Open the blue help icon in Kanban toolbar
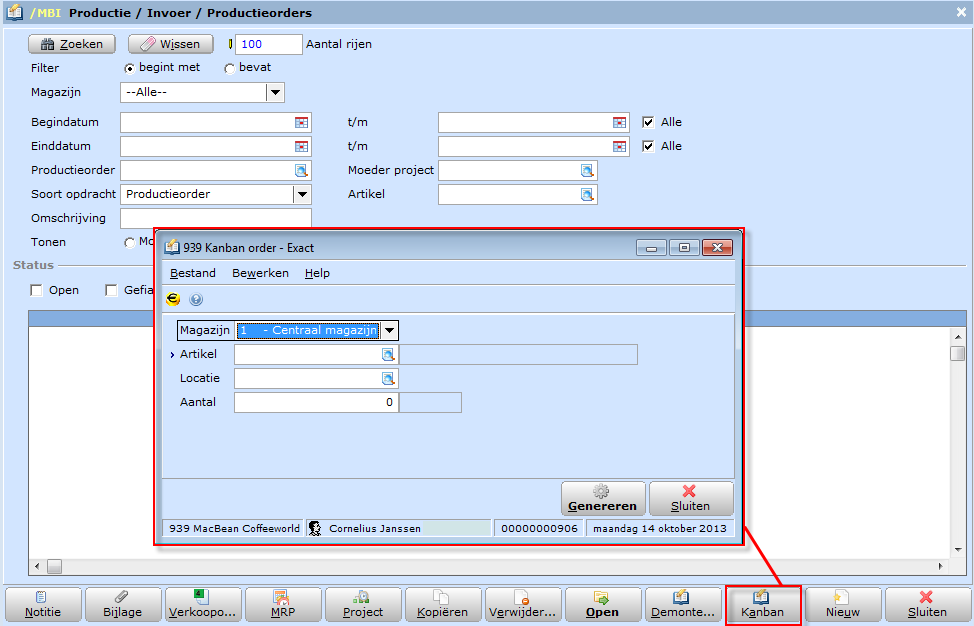Viewport: 974px width, 626px height. pos(196,300)
